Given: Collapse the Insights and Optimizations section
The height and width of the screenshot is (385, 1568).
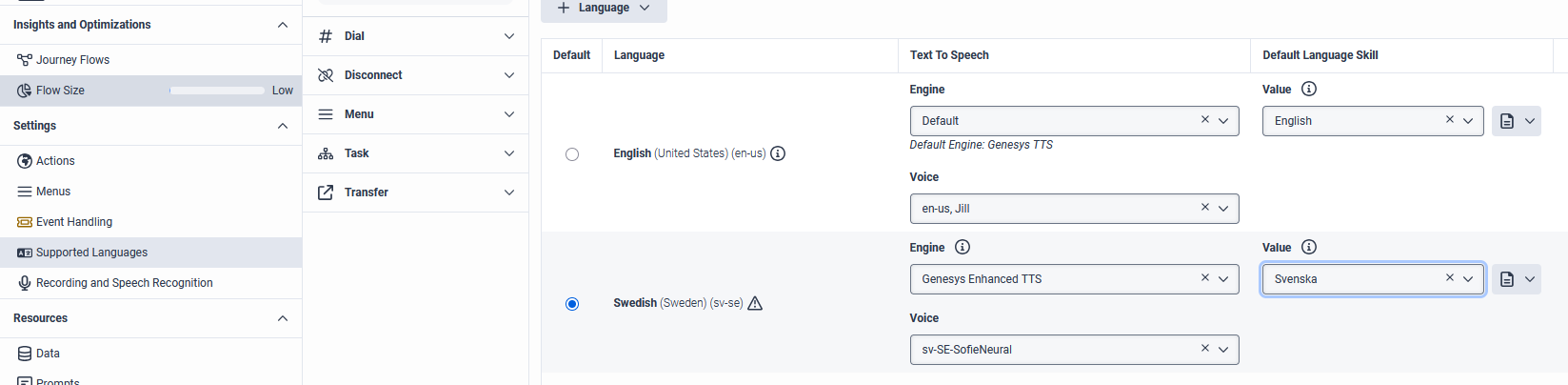Looking at the screenshot, I should click(x=282, y=25).
